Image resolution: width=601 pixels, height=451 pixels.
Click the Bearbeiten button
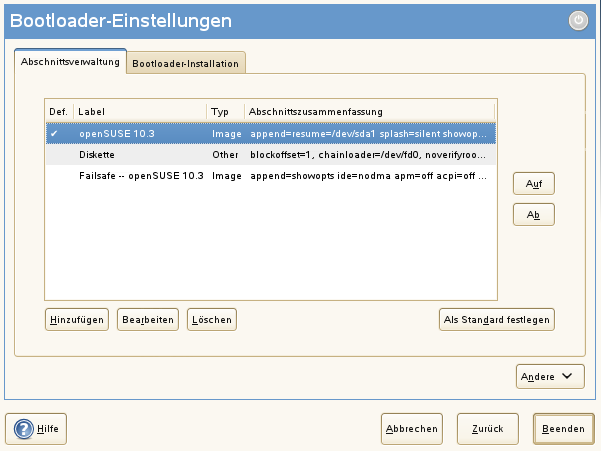(148, 320)
